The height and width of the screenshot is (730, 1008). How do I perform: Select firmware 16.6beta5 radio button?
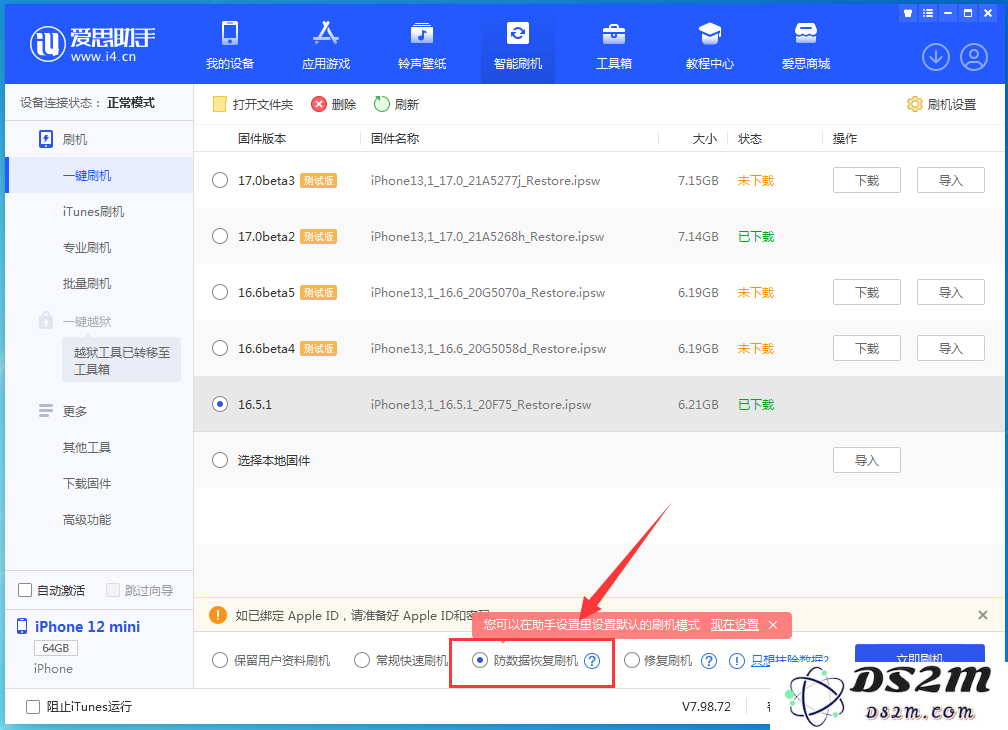[220, 292]
